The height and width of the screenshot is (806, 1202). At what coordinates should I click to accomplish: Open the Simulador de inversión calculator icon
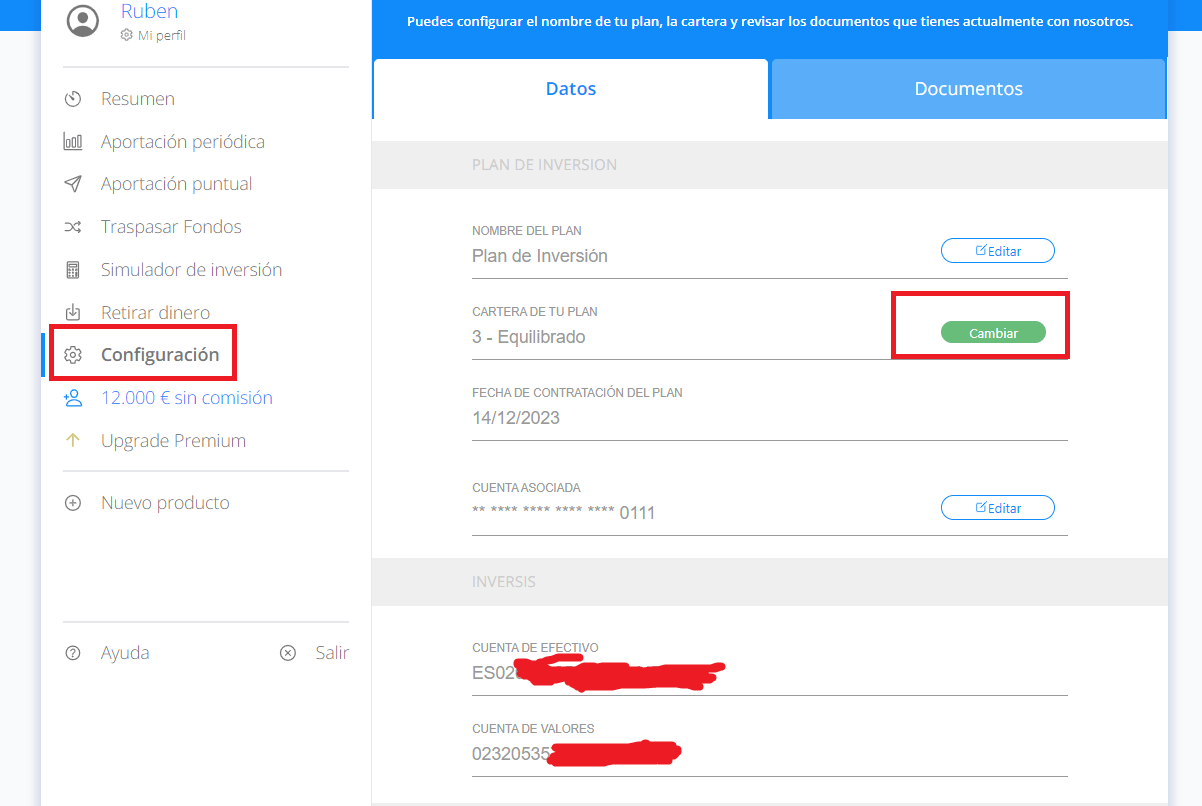tap(72, 270)
